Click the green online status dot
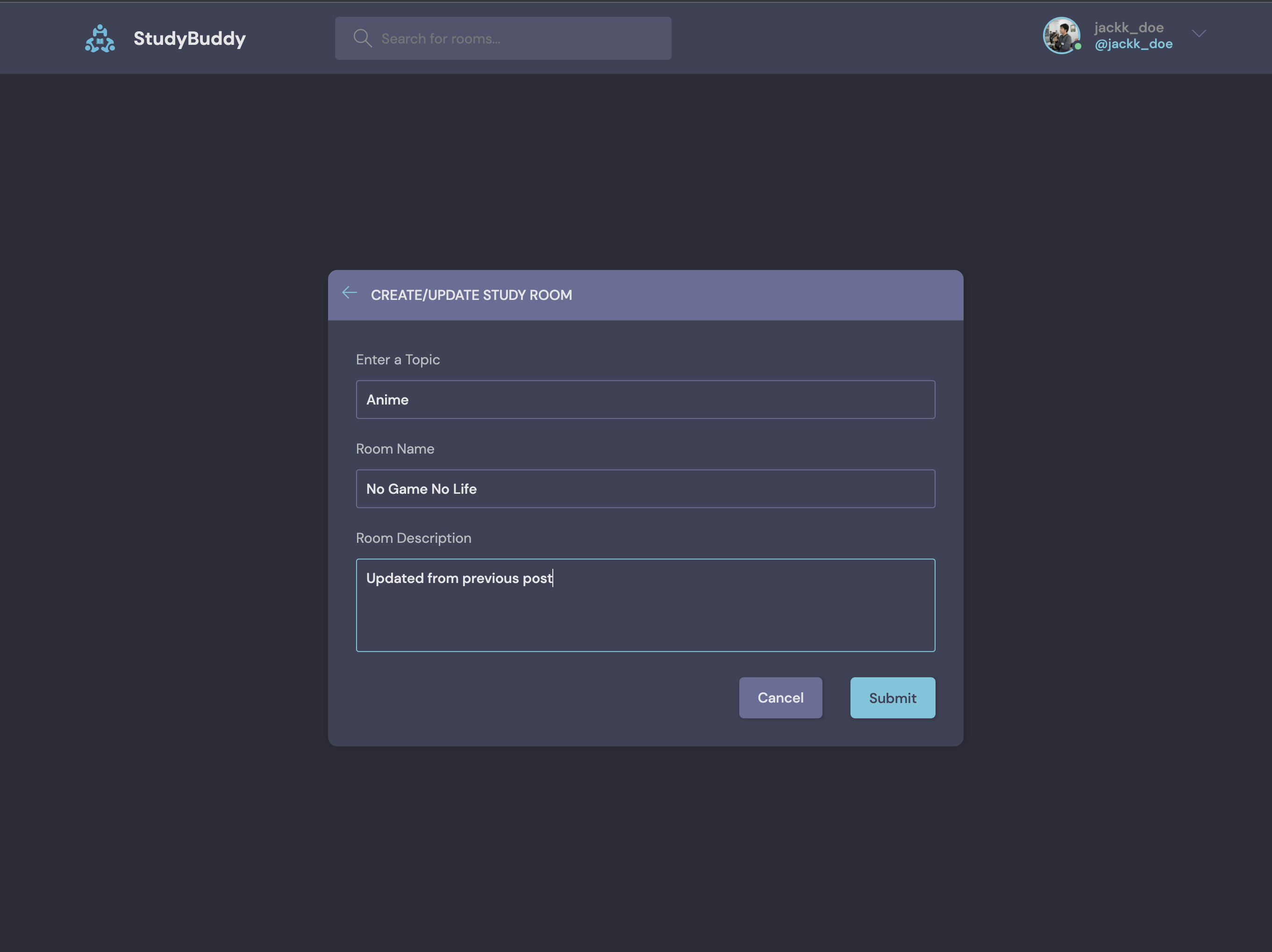Viewport: 1272px width, 952px height. pos(1078,47)
